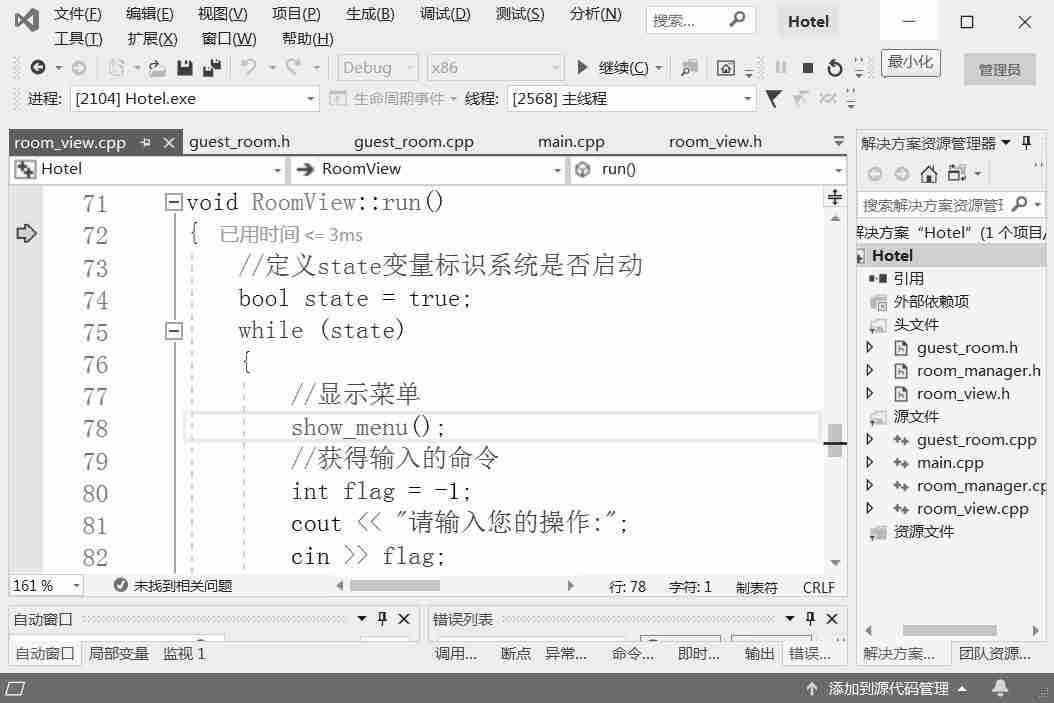Click the notification bell in status bar
1054x703 pixels.
(x=999, y=688)
